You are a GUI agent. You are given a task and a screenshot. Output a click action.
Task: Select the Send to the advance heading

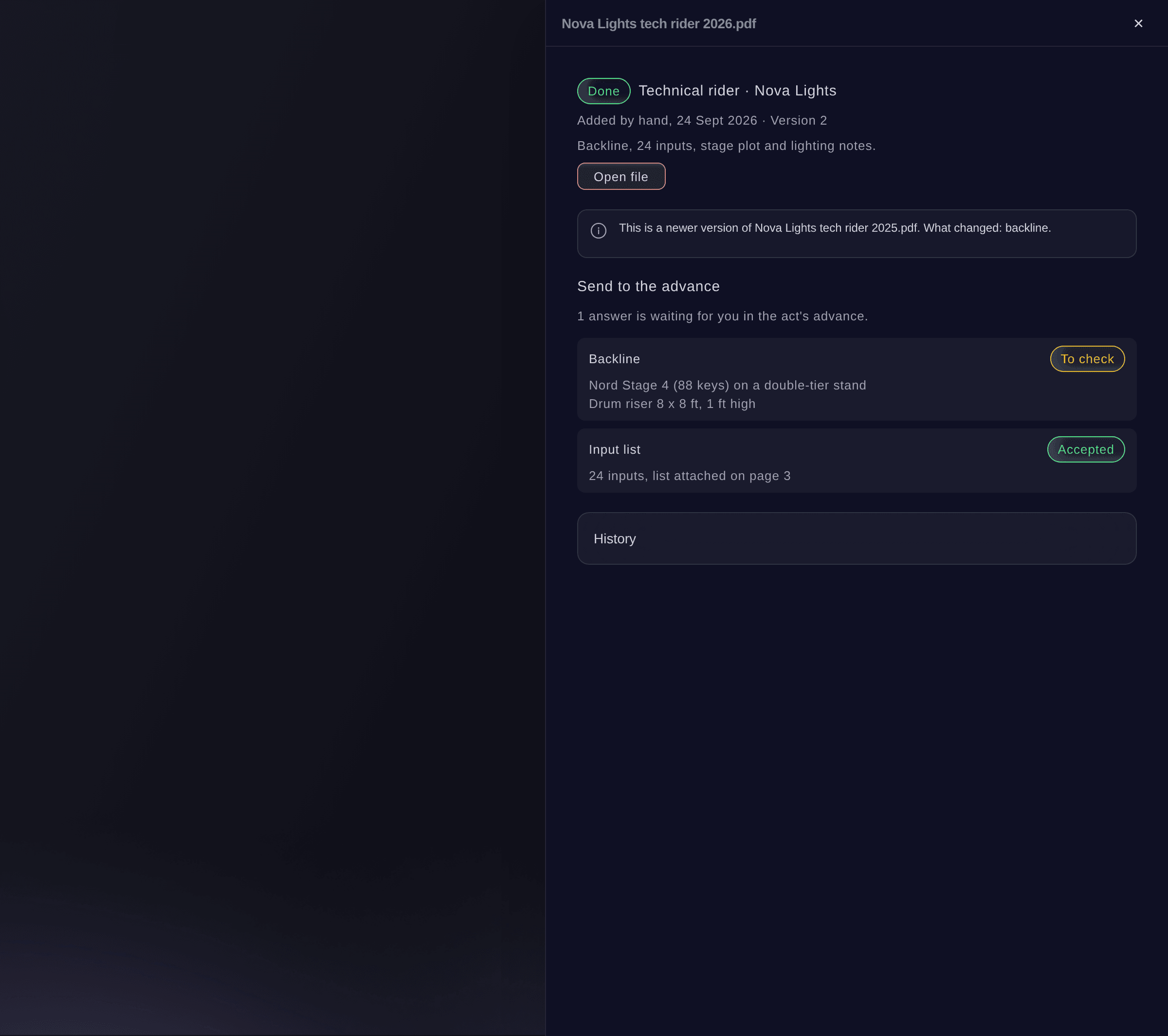tap(648, 286)
